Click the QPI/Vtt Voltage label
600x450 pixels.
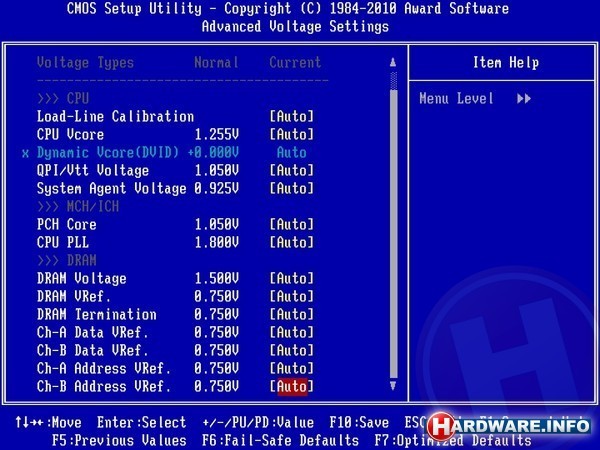[93, 170]
